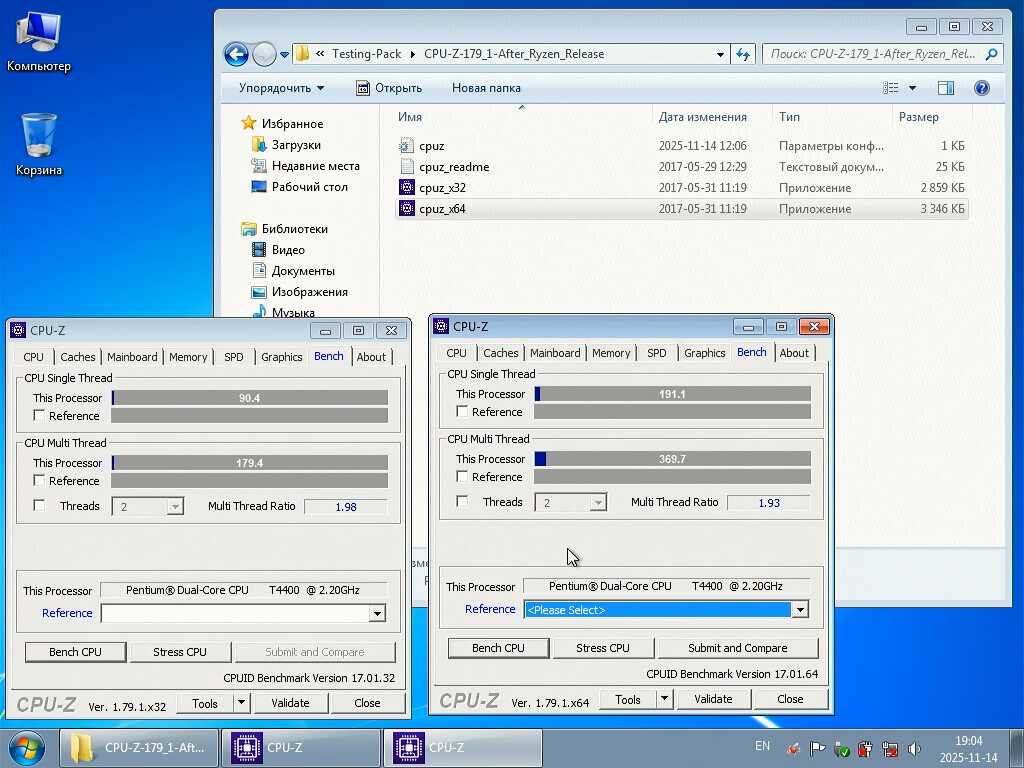Image resolution: width=1024 pixels, height=768 pixels.
Task: Expand Tools arrow menu in x64 CPU-Z
Action: tap(664, 699)
